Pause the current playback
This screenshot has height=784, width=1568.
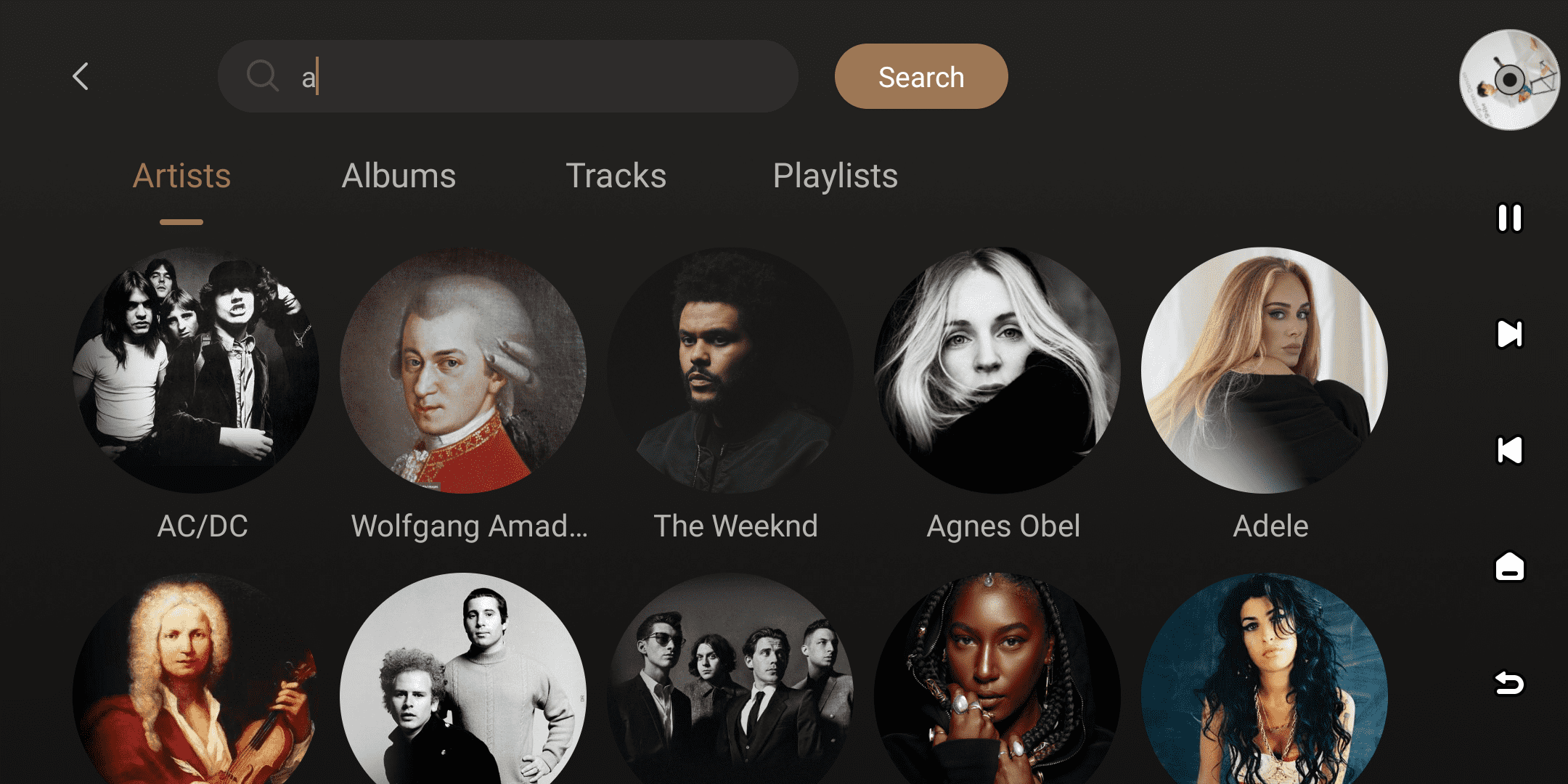[x=1509, y=218]
